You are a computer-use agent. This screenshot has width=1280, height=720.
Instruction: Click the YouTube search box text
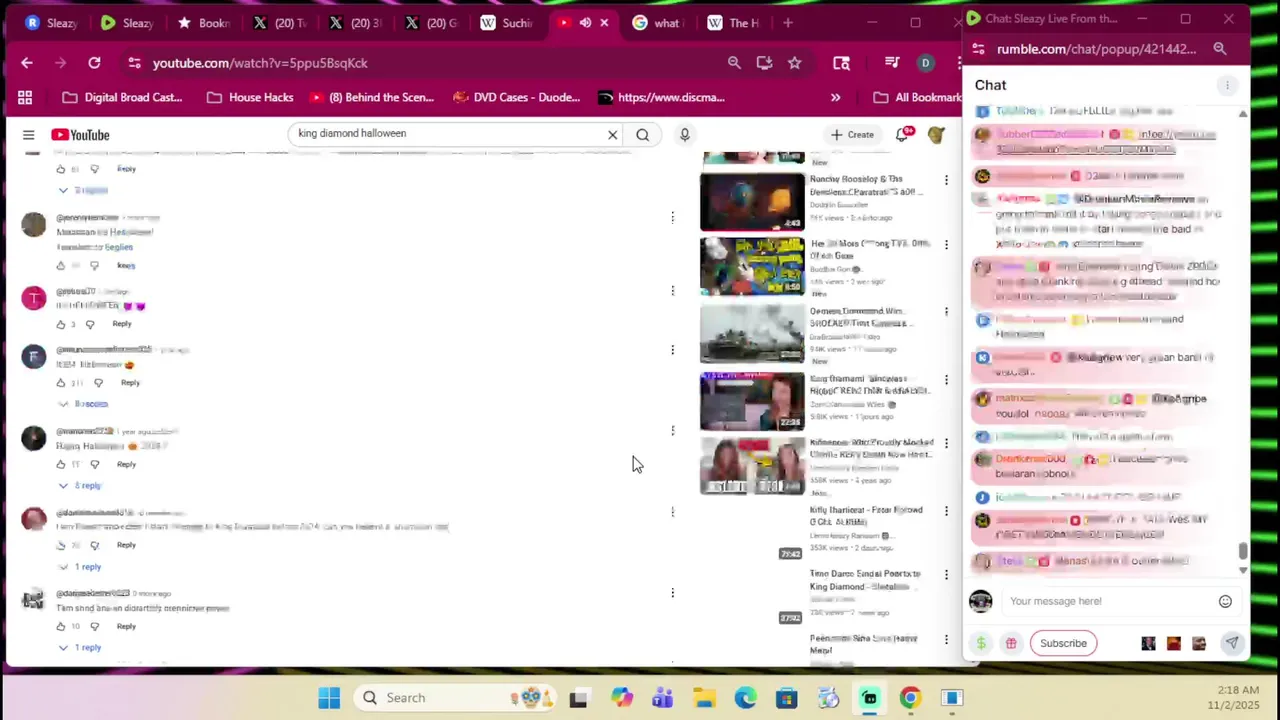352,133
